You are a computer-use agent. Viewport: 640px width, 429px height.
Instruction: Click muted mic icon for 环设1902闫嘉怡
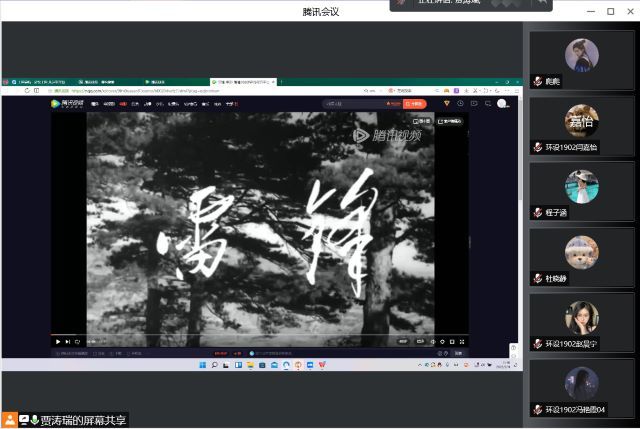coord(538,147)
